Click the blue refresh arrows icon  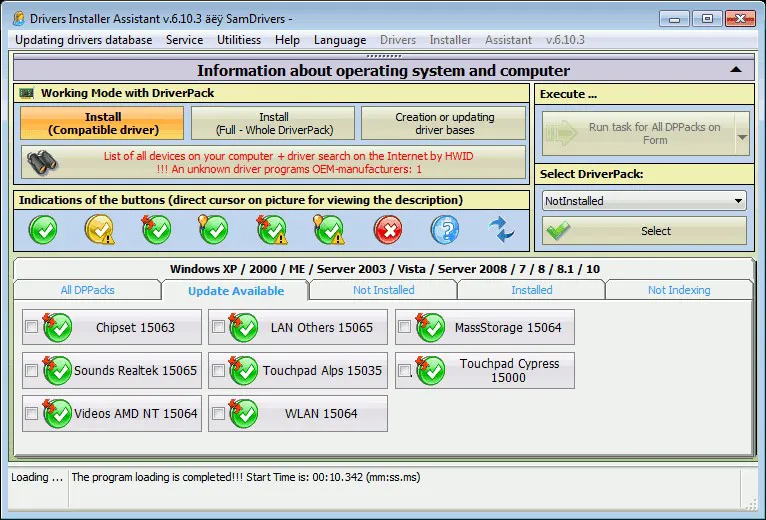point(501,230)
